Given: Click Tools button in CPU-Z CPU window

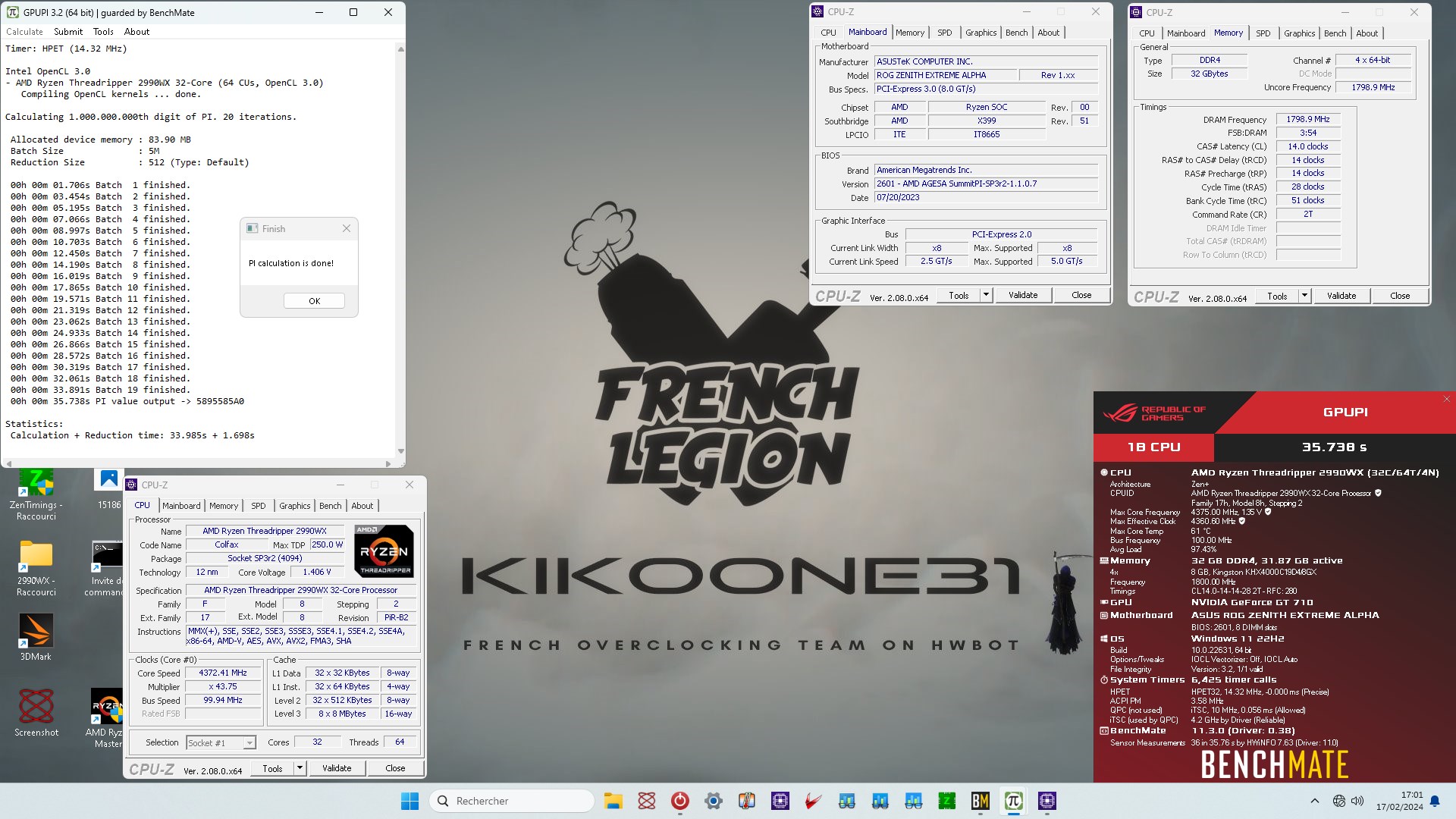Looking at the screenshot, I should pyautogui.click(x=272, y=768).
